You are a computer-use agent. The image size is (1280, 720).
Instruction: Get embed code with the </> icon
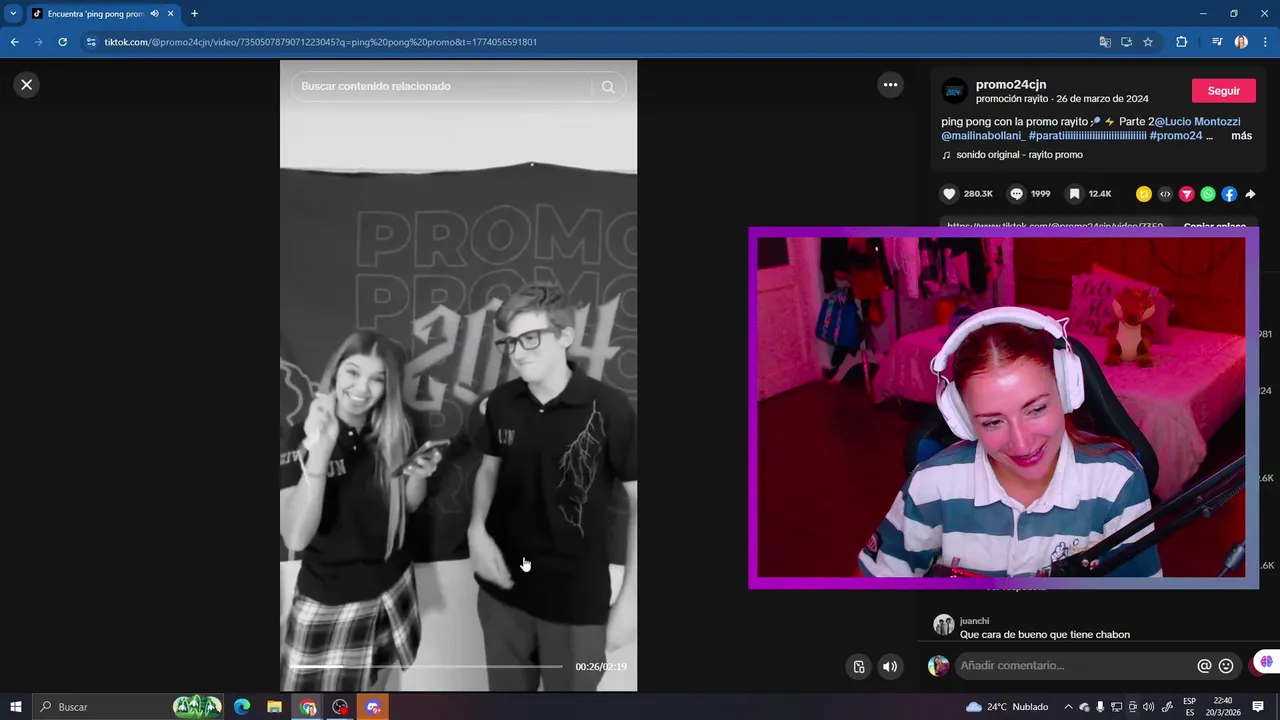coord(1165,194)
